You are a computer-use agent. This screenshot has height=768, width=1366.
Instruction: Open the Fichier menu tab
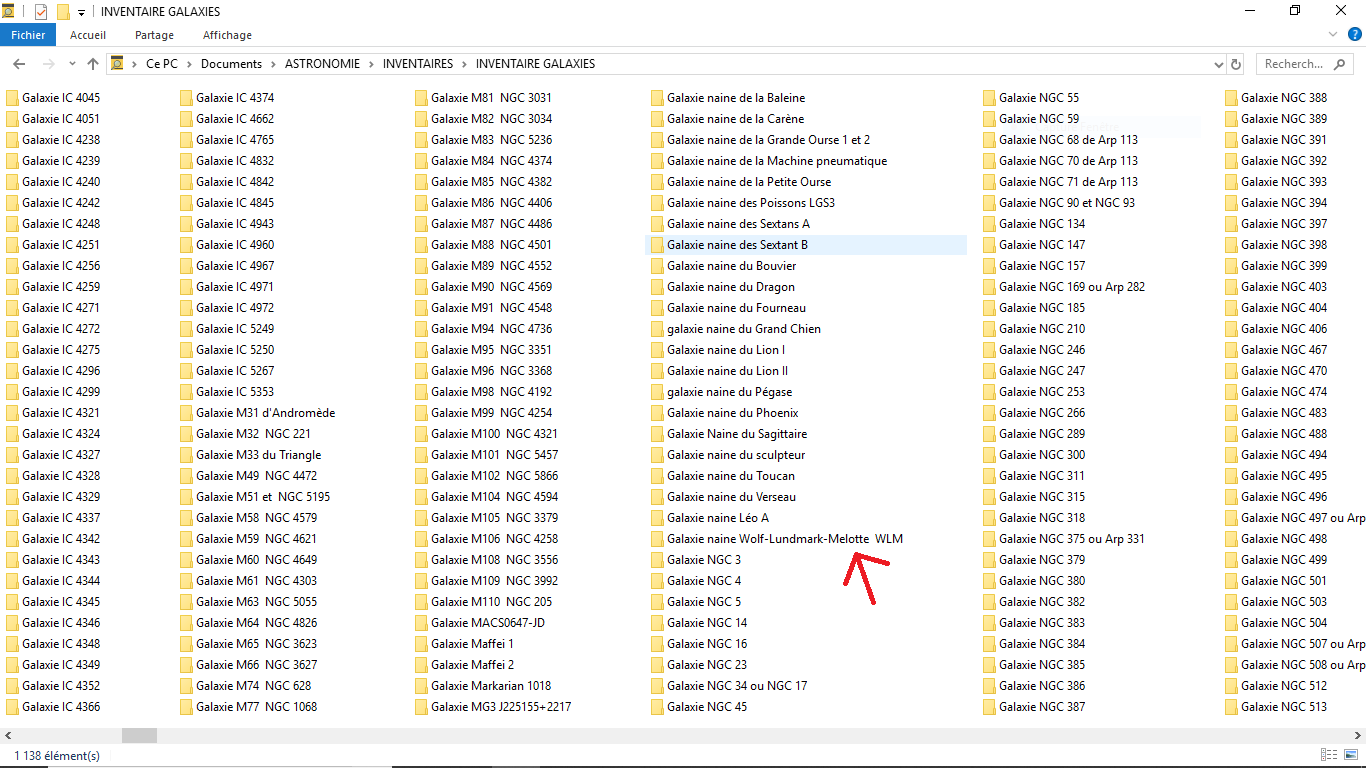(x=28, y=35)
